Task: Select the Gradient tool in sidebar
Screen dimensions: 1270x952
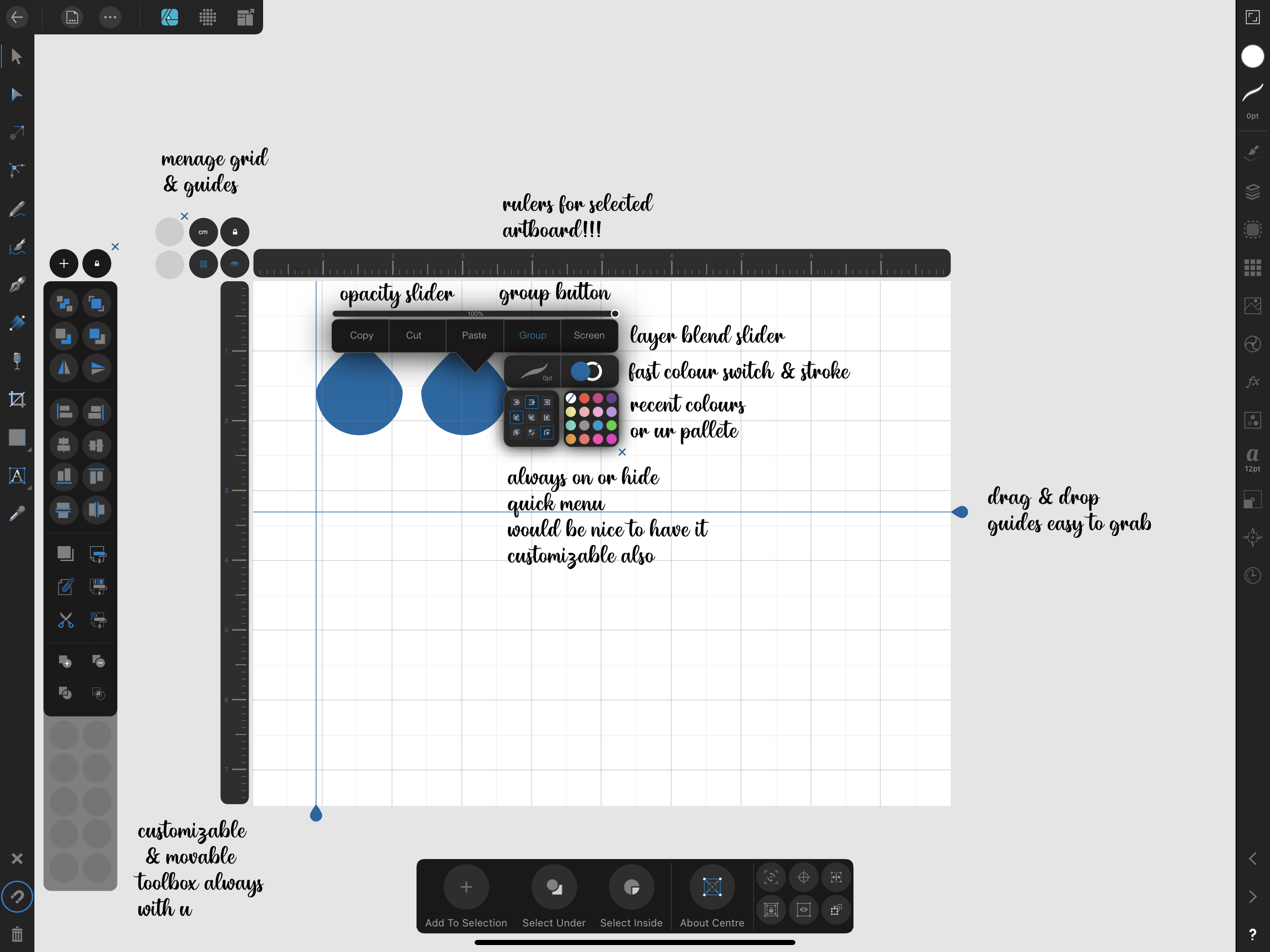Action: [17, 322]
